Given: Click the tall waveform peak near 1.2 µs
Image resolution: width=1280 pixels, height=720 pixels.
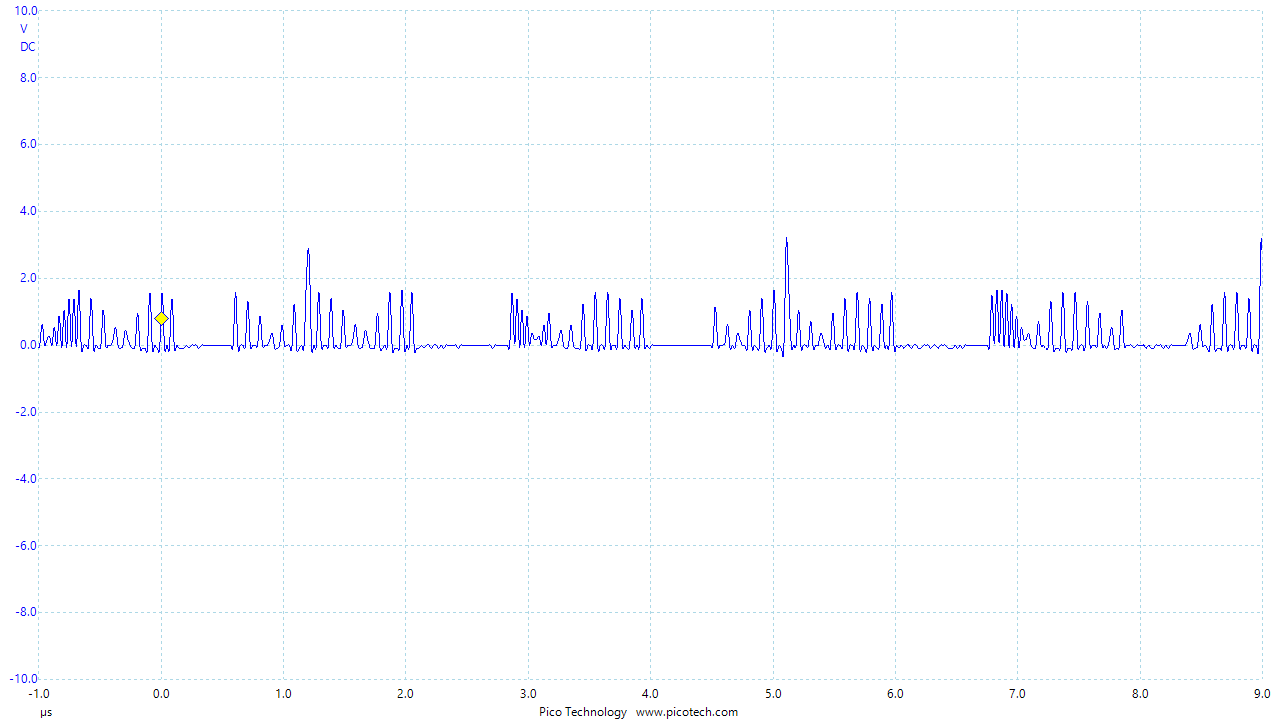Looking at the screenshot, I should (x=308, y=252).
